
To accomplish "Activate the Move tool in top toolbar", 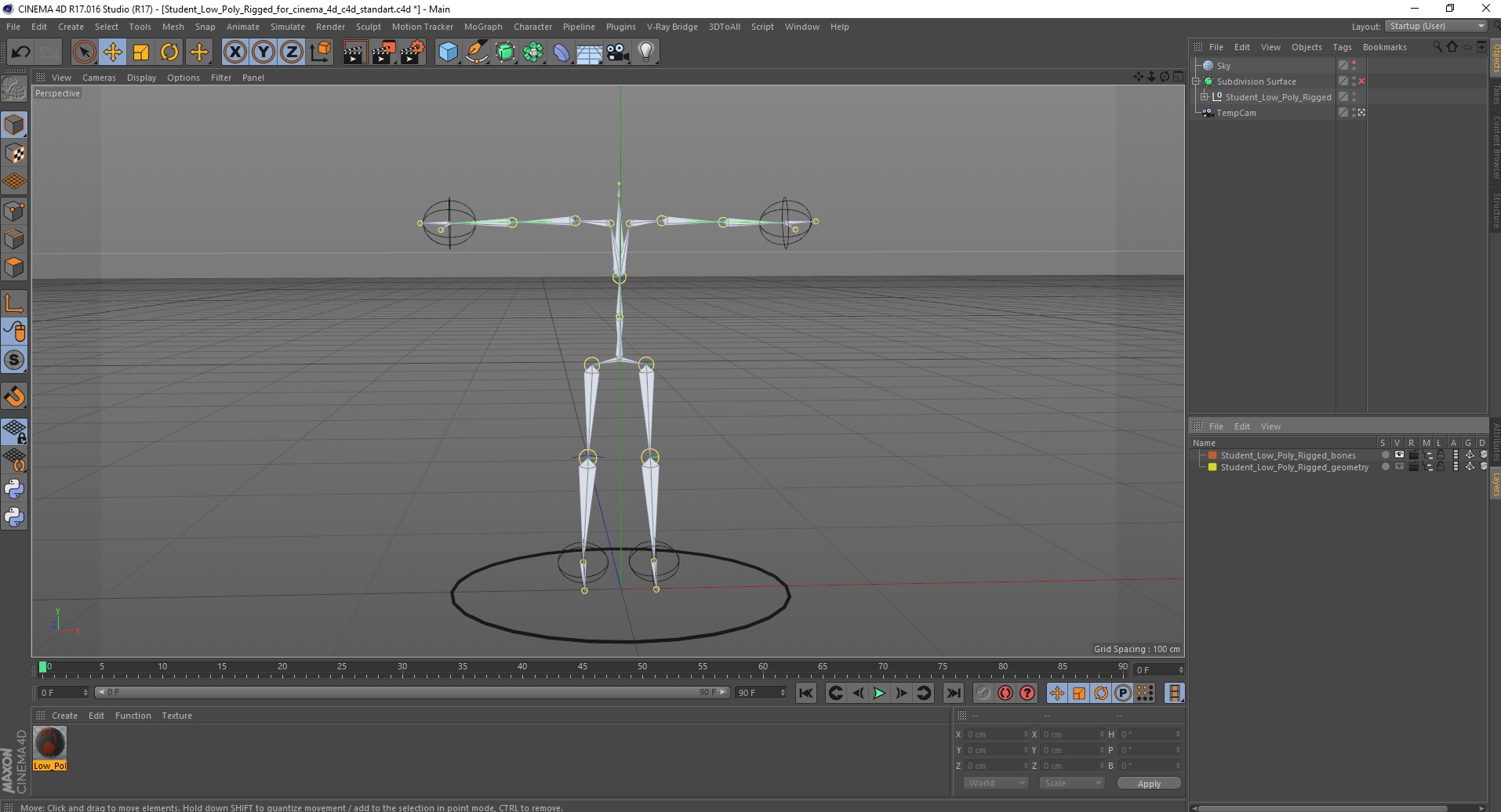I will (113, 53).
